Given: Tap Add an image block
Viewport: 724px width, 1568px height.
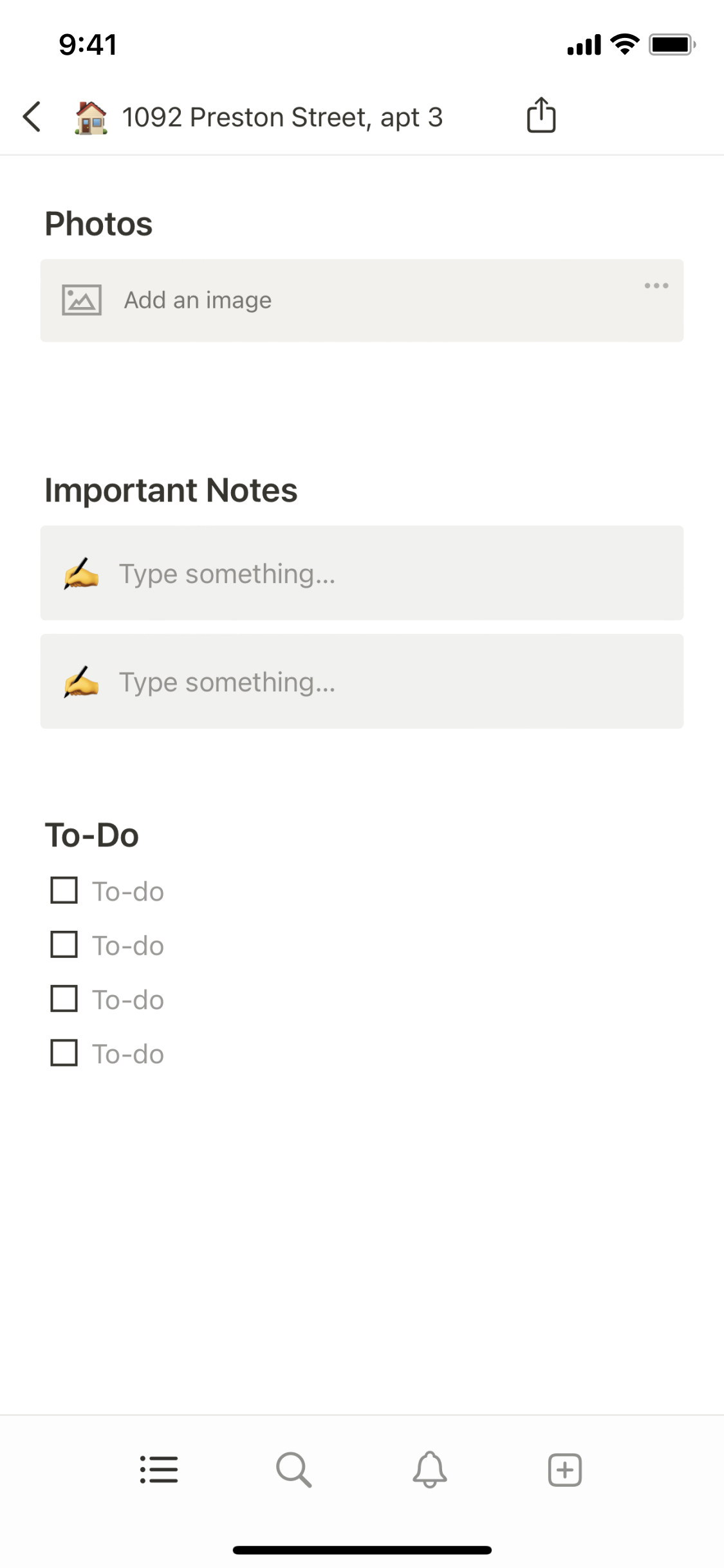Looking at the screenshot, I should coord(362,301).
